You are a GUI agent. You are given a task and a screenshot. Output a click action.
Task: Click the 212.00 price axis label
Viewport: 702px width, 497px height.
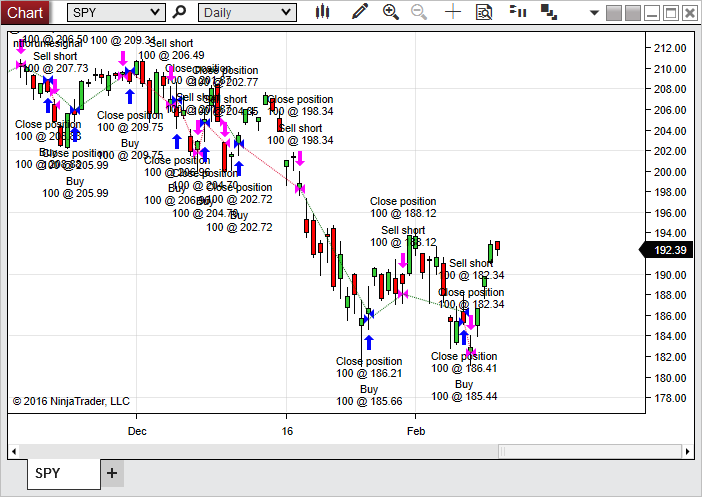point(670,48)
